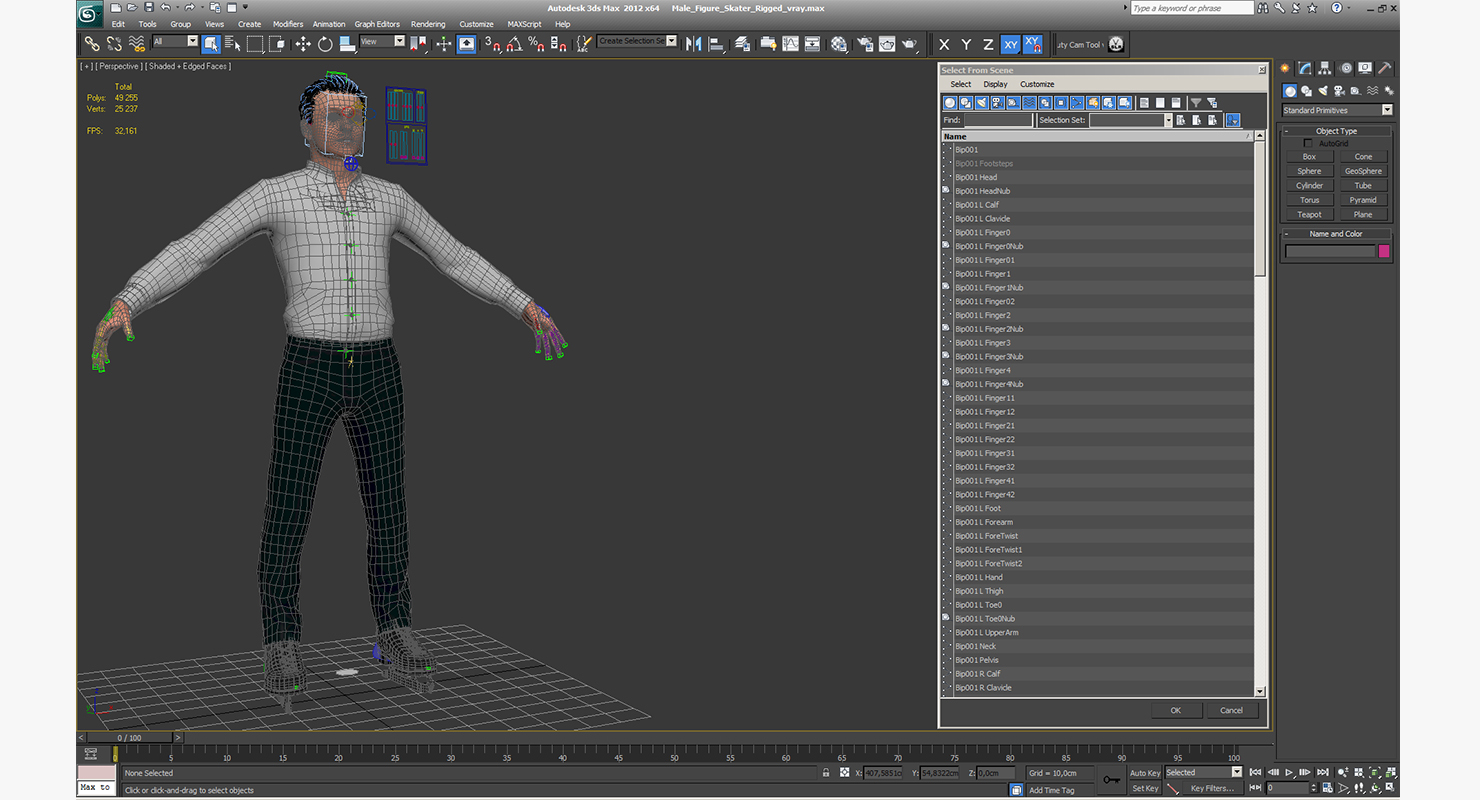1480x800 pixels.
Task: Collapse the Object Type rollout
Action: point(1336,131)
